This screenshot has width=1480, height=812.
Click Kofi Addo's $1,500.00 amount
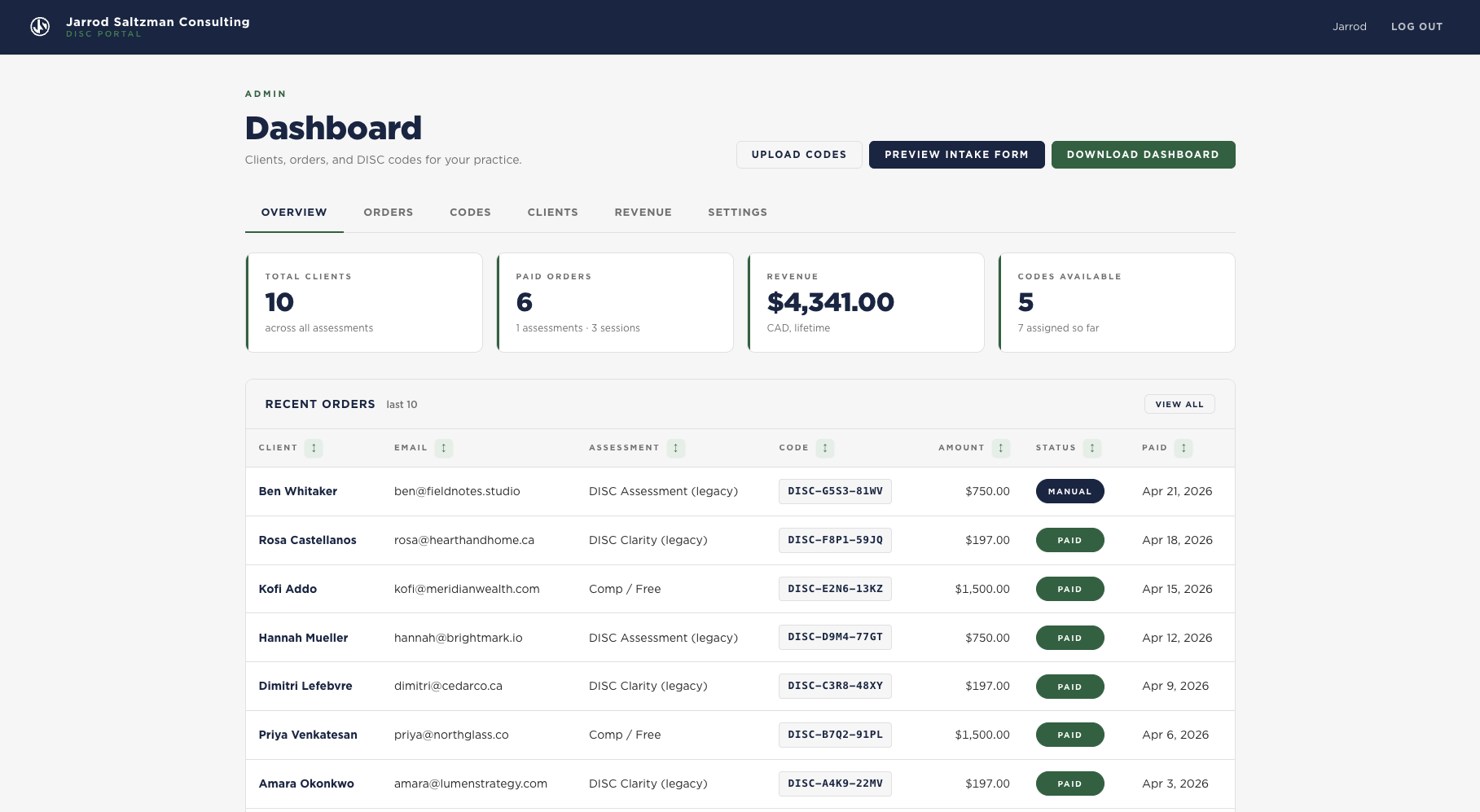982,589
